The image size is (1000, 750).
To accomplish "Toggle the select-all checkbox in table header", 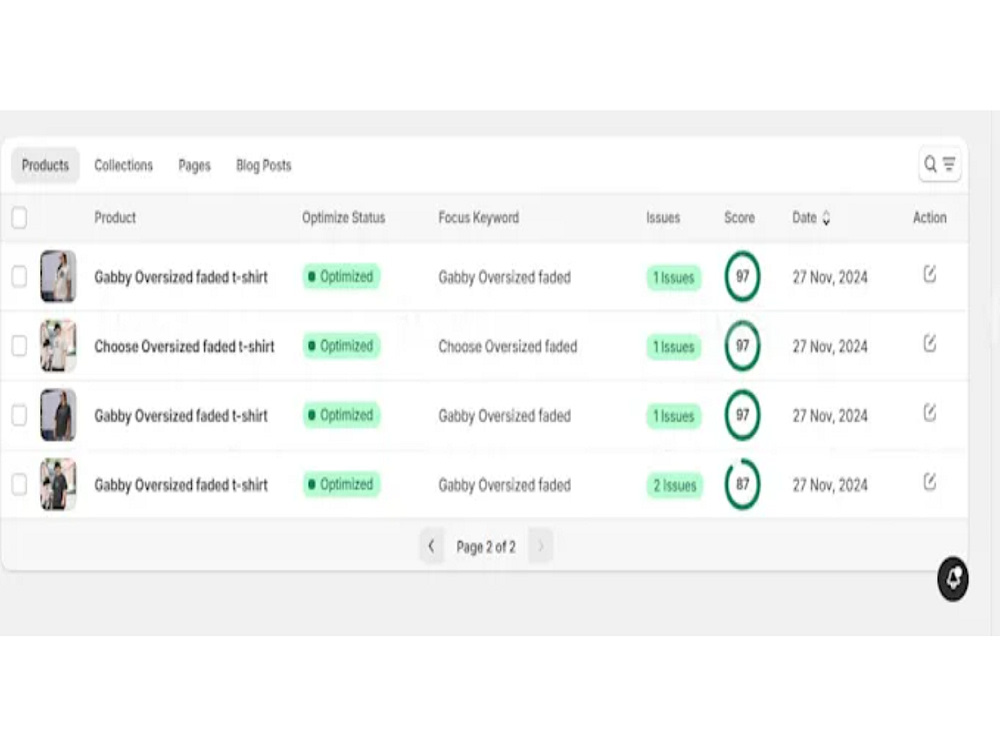I will click(x=19, y=217).
